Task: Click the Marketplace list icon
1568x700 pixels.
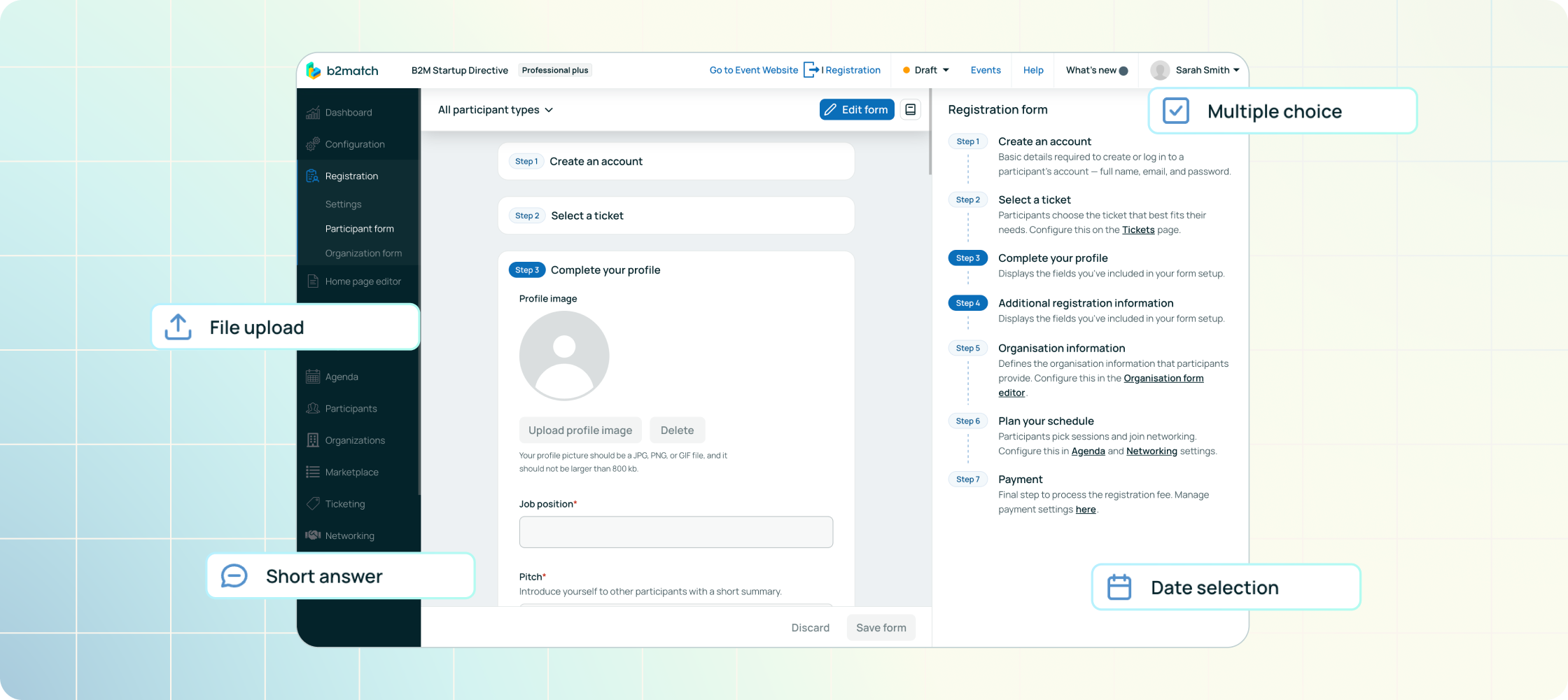Action: (313, 472)
